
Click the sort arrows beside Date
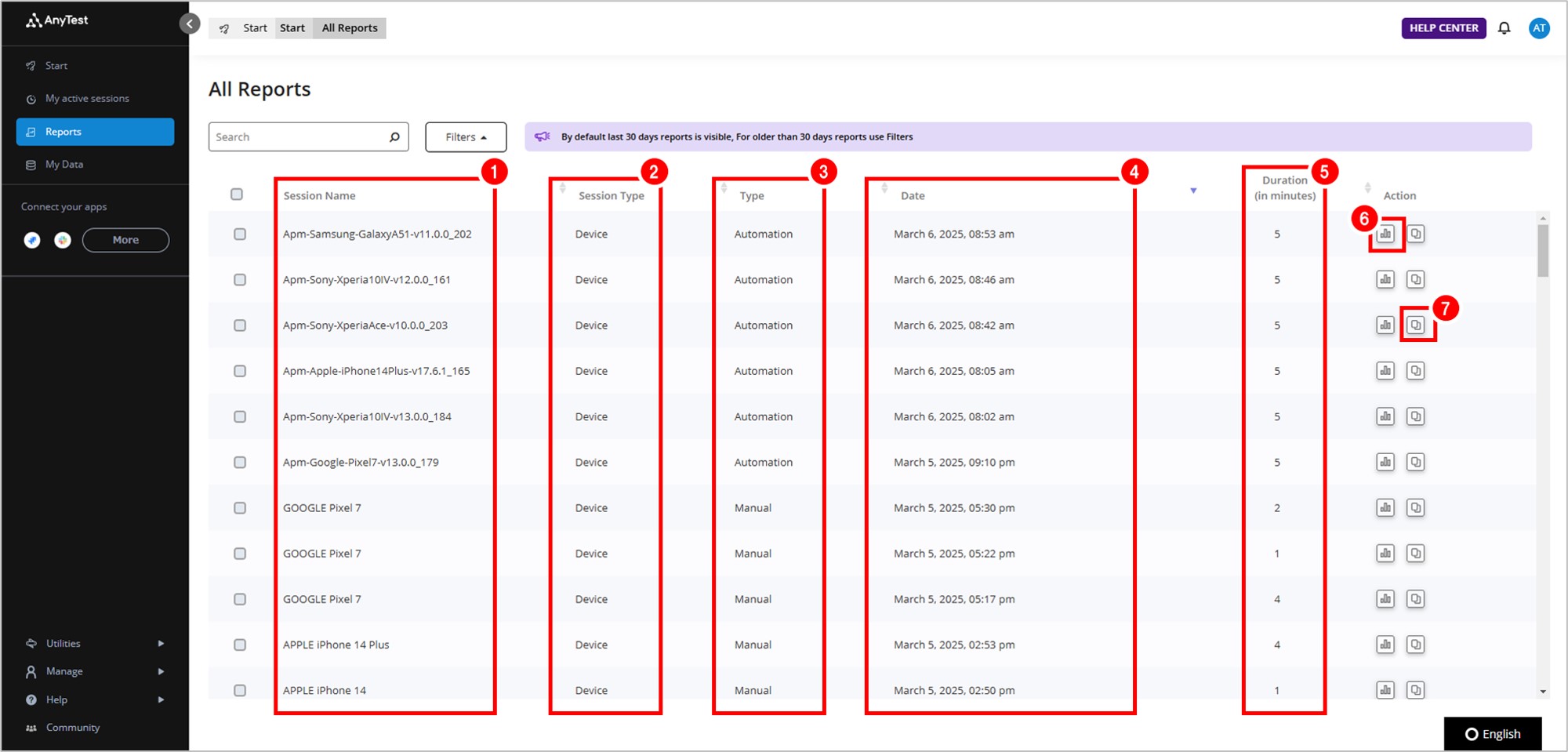coord(884,188)
